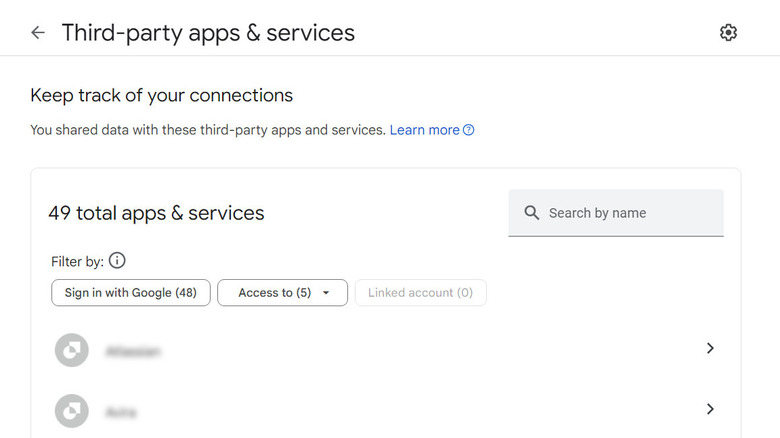
Task: Click the Filter by info icon
Action: coord(117,261)
